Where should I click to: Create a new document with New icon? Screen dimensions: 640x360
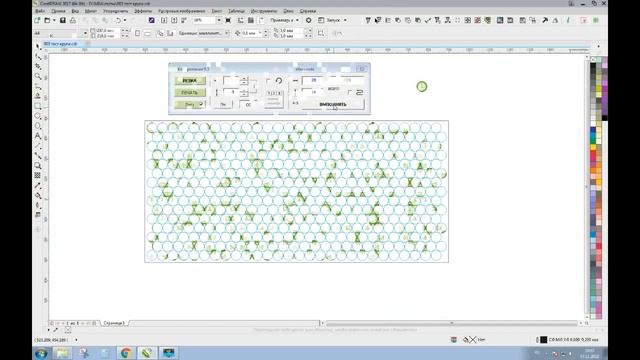point(38,20)
